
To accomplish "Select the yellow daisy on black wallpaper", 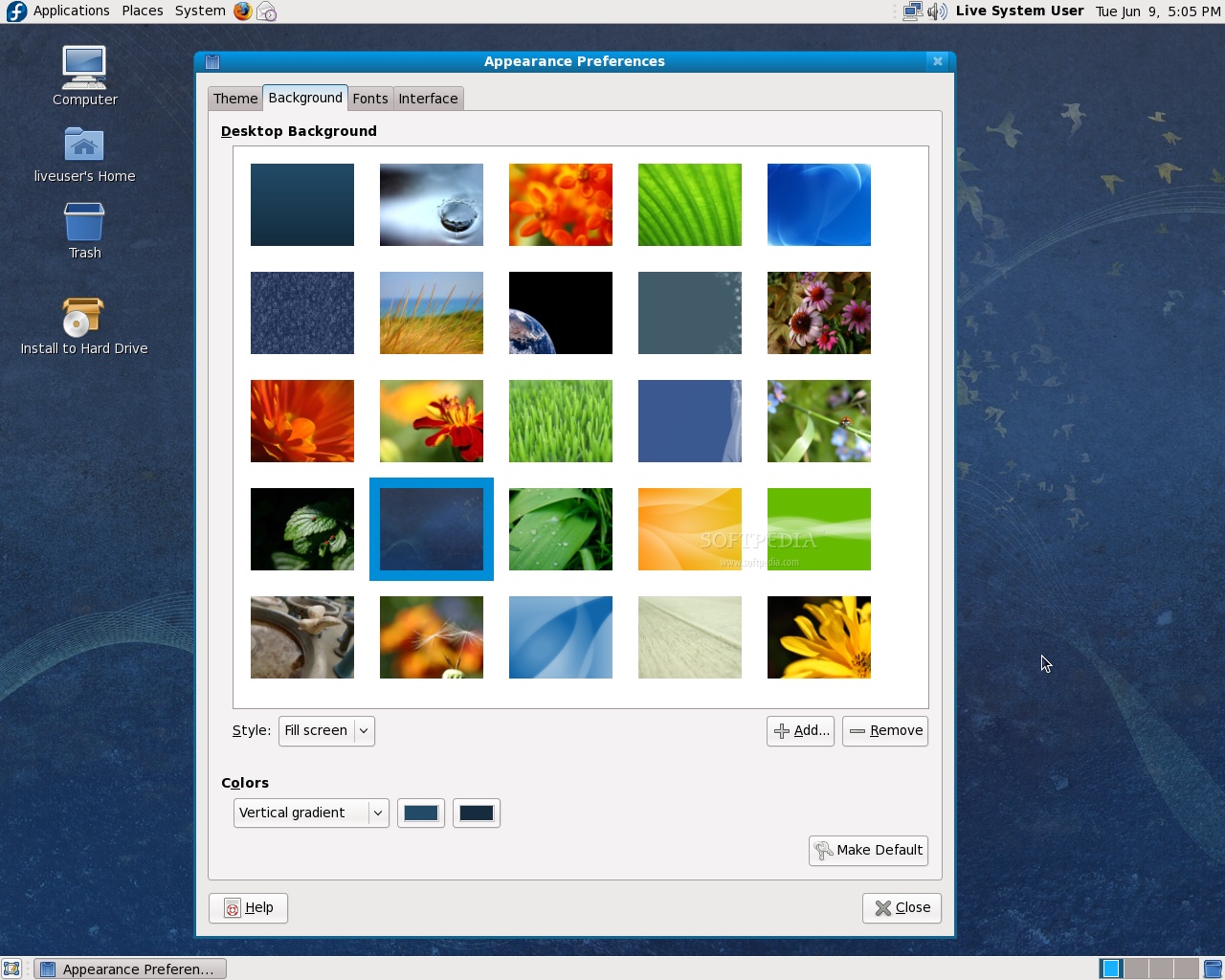I will [819, 637].
